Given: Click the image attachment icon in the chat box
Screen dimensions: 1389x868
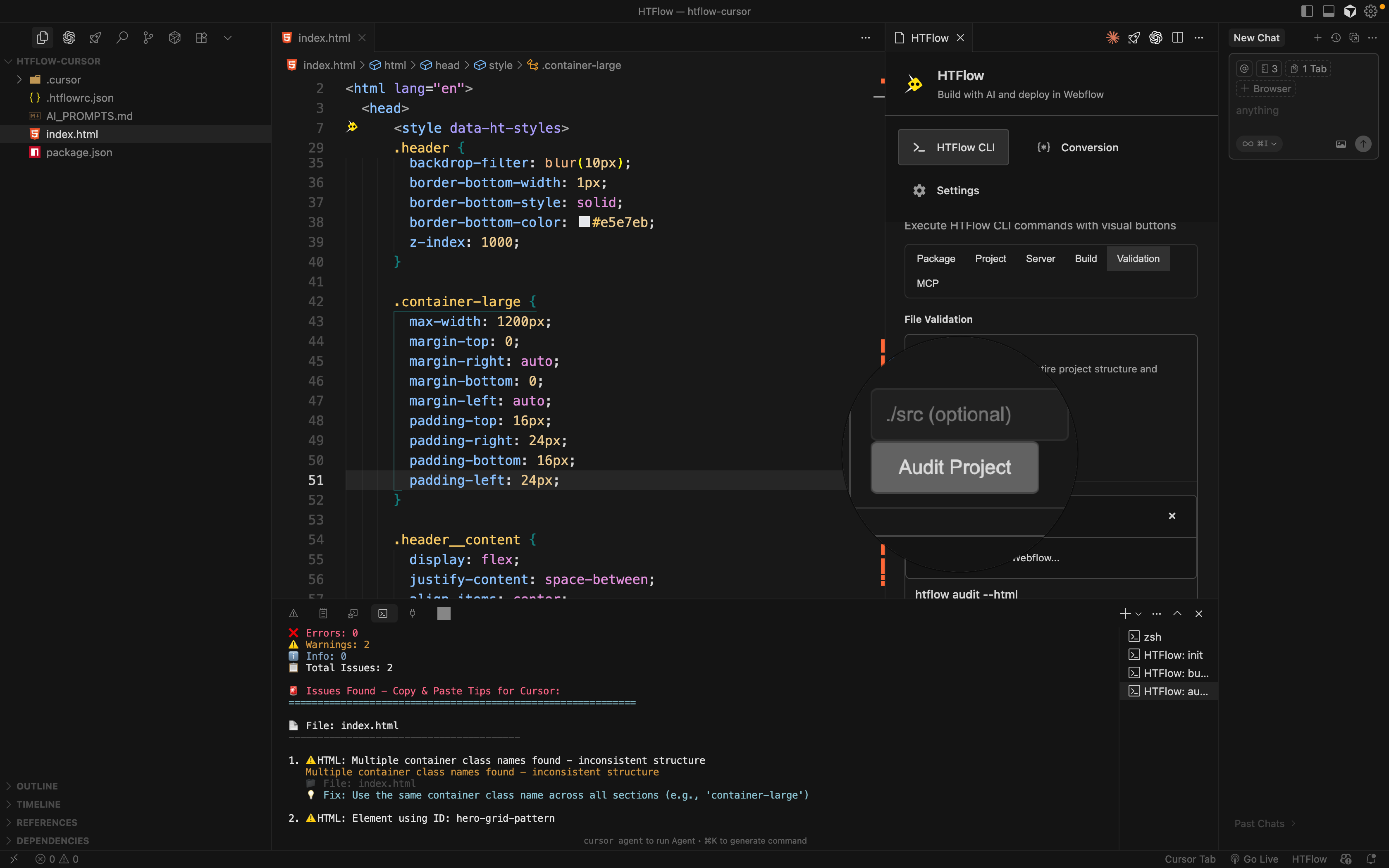Looking at the screenshot, I should point(1341,143).
